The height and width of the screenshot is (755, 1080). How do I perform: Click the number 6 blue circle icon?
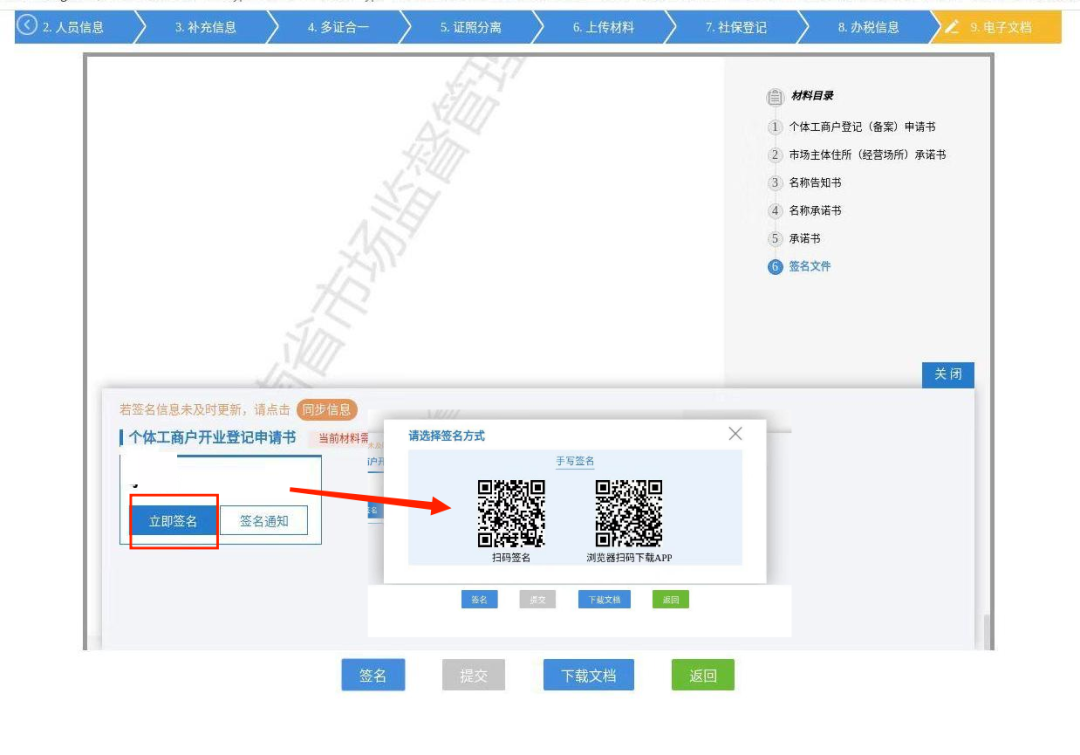[775, 267]
